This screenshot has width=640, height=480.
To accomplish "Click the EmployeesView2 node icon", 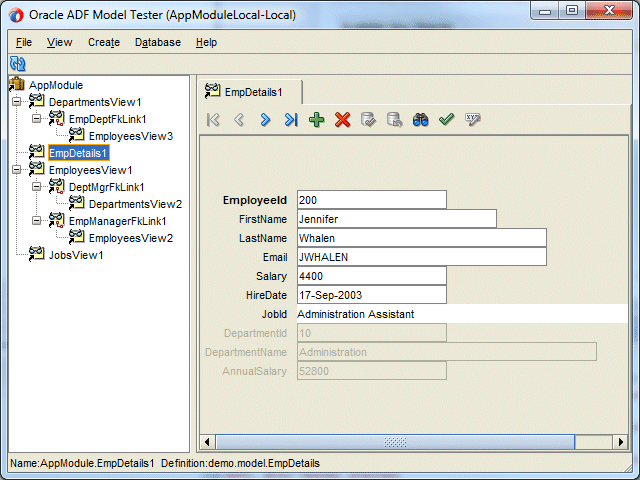I will pyautogui.click(x=77, y=238).
